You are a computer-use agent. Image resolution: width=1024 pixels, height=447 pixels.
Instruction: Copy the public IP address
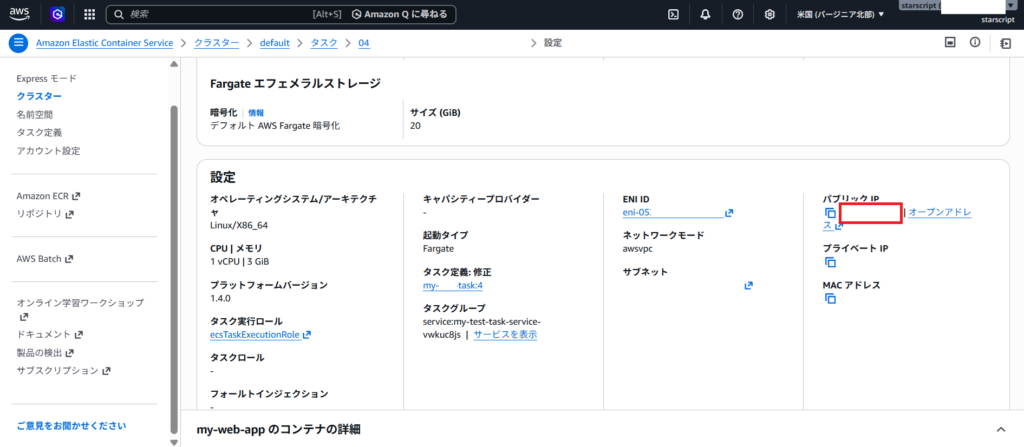point(829,213)
